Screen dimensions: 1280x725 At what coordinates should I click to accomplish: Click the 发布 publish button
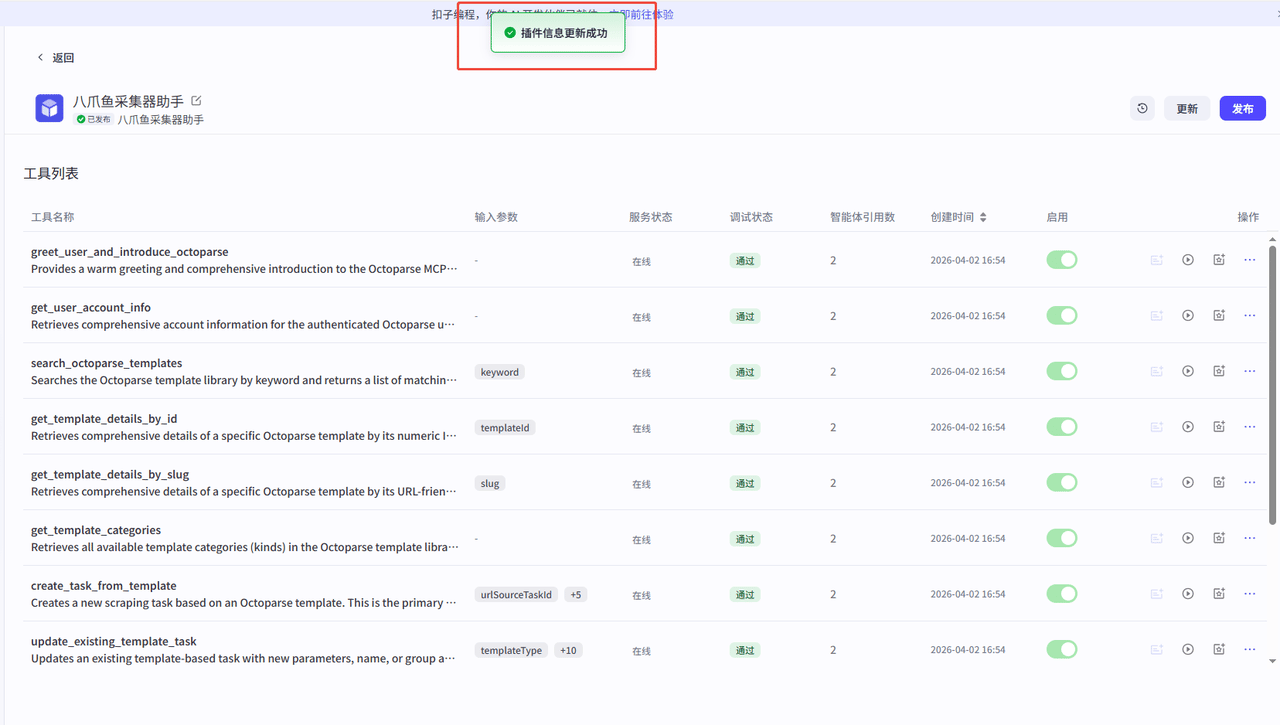click(x=1243, y=108)
